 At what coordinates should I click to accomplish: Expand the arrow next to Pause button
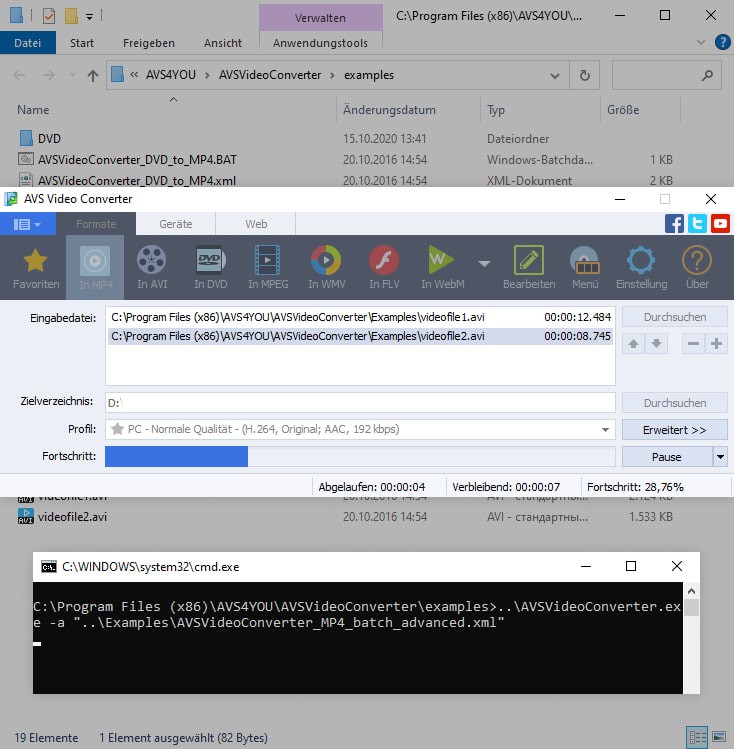coord(719,457)
